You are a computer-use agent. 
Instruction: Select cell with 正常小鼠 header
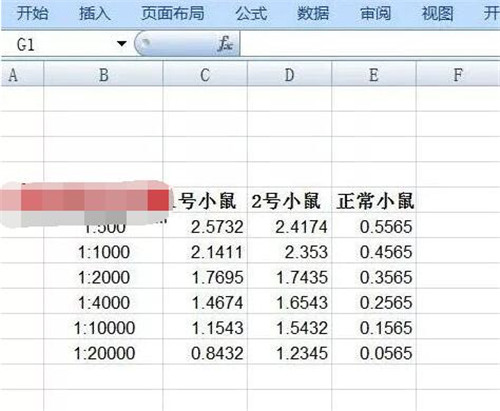coord(374,200)
